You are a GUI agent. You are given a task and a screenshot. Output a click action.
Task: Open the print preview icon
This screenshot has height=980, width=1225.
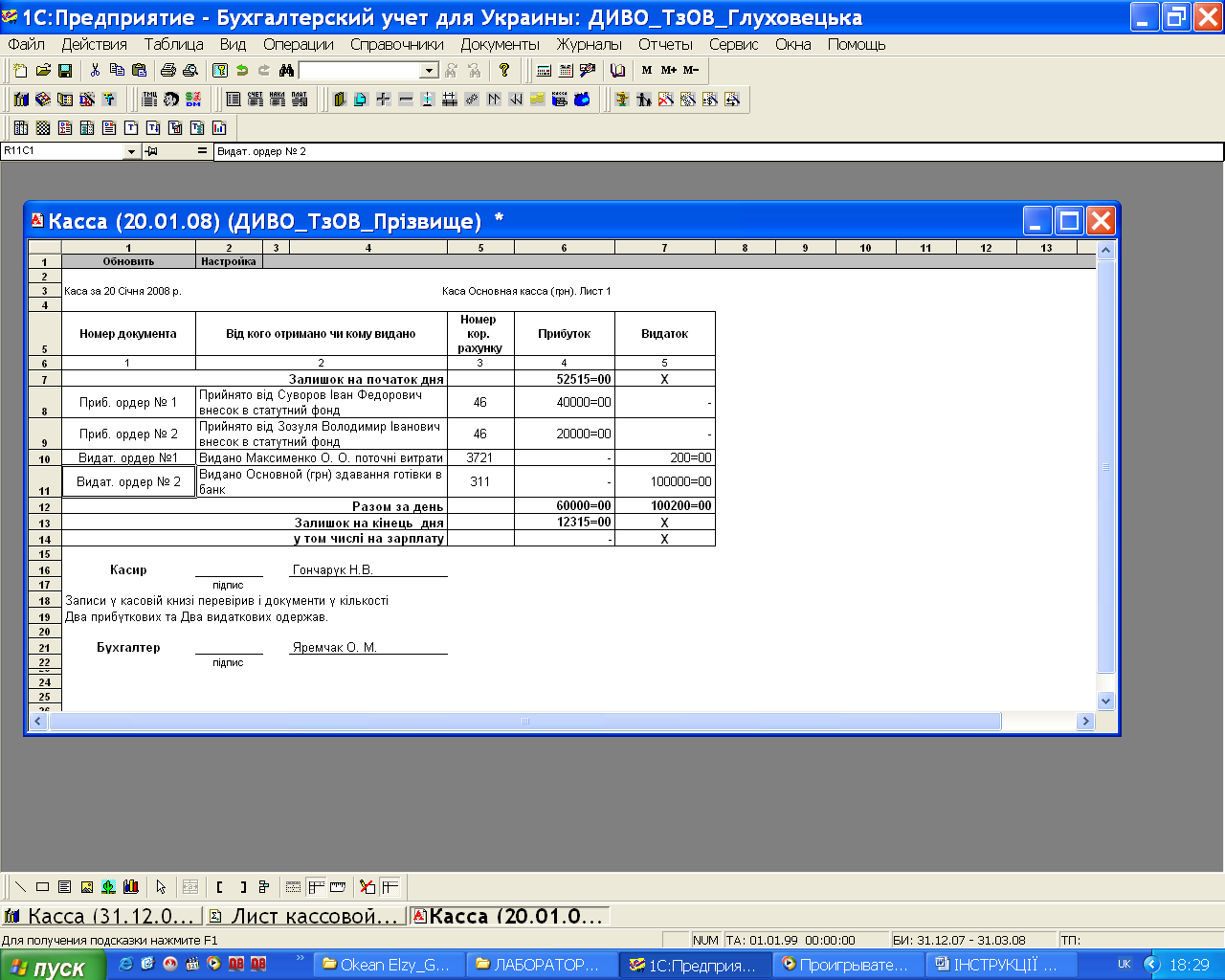tap(190, 71)
